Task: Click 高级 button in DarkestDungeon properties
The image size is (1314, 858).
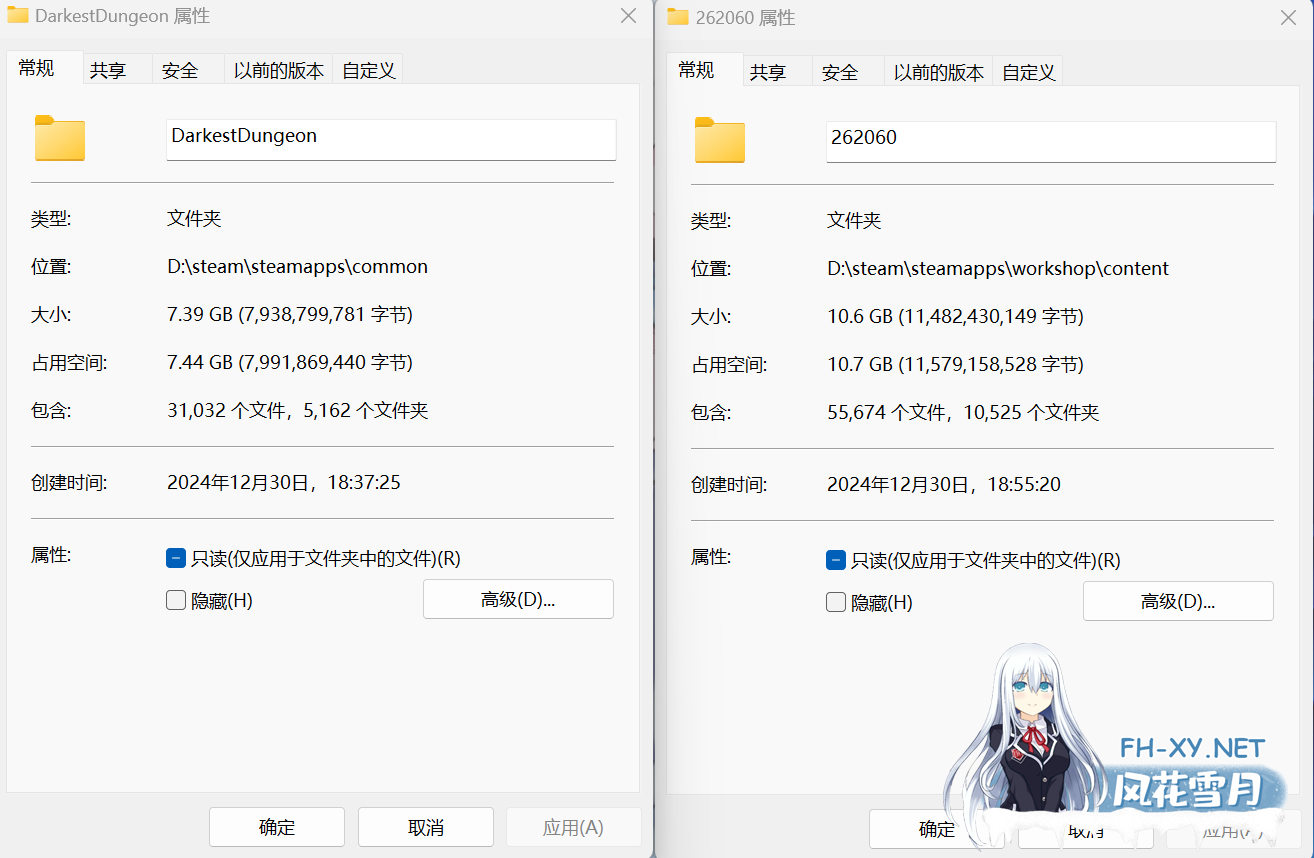Action: click(x=518, y=599)
